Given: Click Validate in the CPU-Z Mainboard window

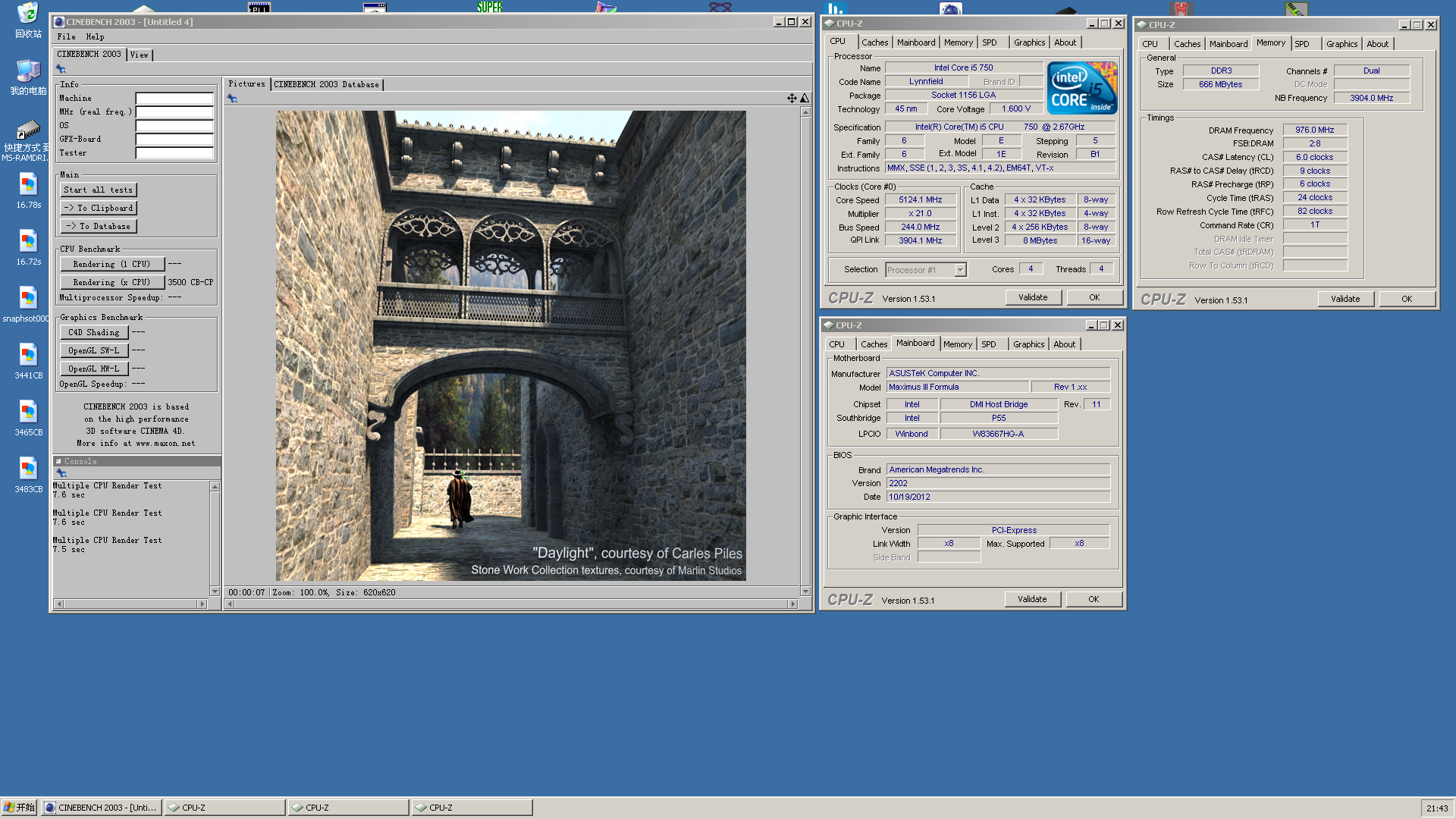Looking at the screenshot, I should point(1032,599).
